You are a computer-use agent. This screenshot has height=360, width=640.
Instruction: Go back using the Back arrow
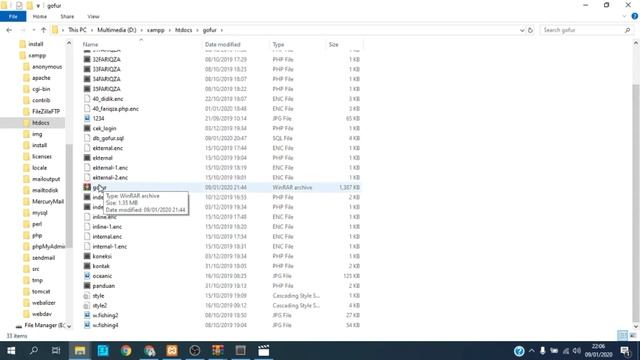tap(9, 30)
